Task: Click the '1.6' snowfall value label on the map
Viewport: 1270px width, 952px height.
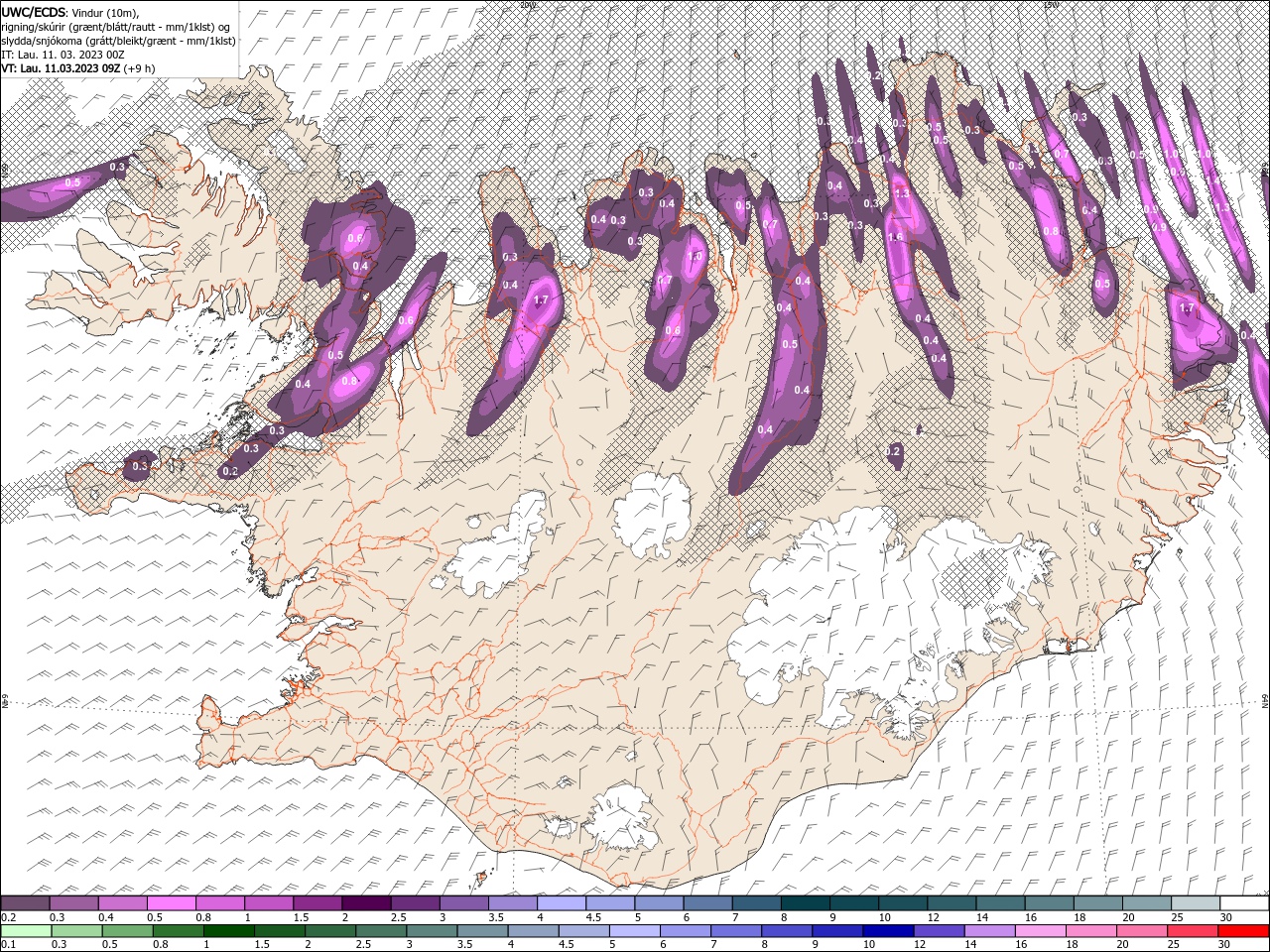Action: pyautogui.click(x=895, y=237)
